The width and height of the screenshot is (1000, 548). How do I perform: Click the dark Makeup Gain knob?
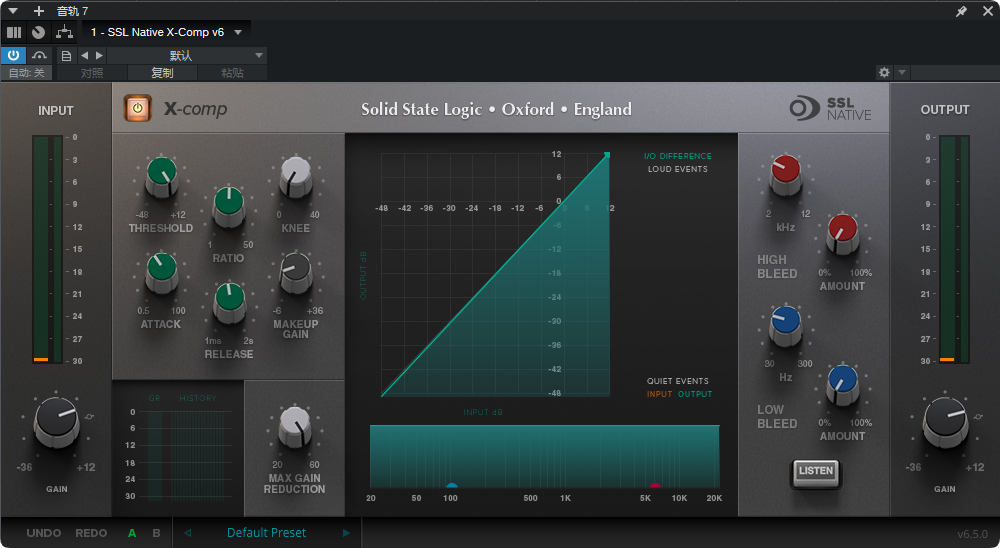(296, 272)
